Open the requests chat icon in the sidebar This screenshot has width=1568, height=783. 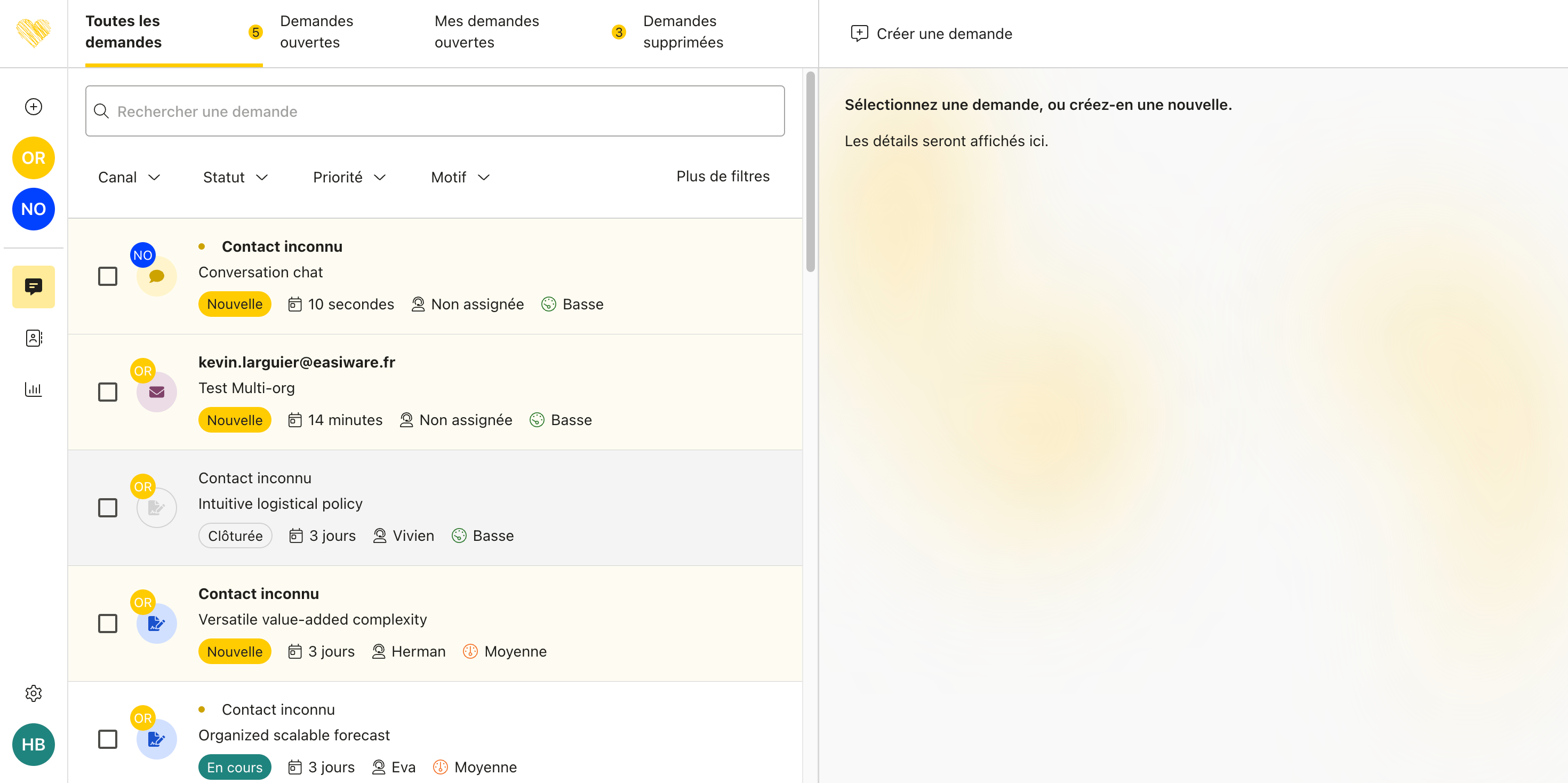[34, 286]
